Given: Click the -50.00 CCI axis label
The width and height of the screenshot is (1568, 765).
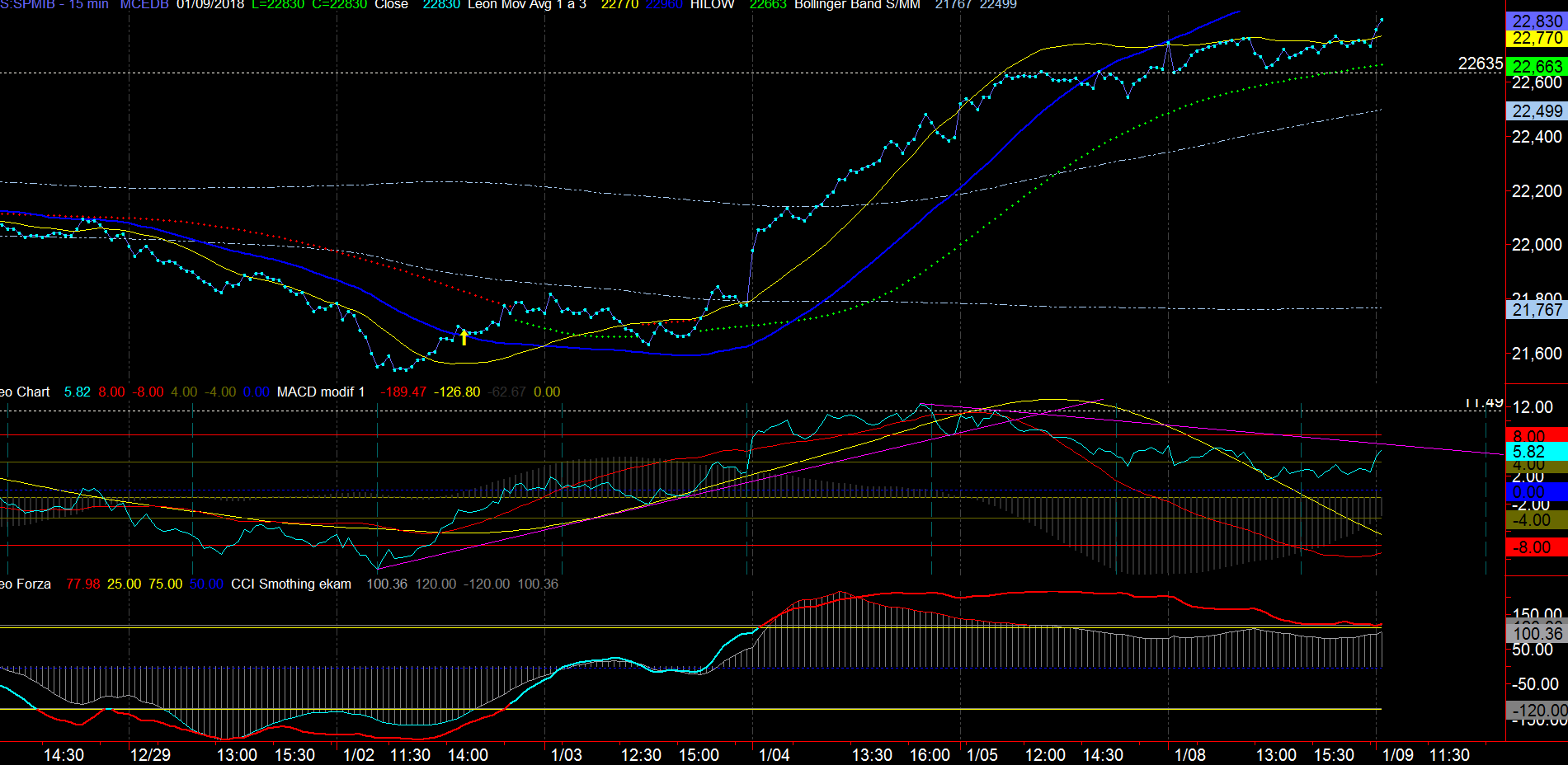Looking at the screenshot, I should pos(1535,684).
